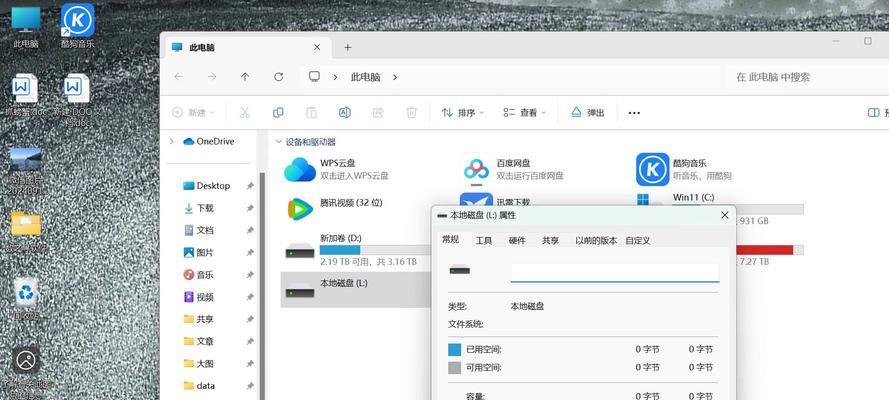Open a new Explorer tab with plus

(x=348, y=48)
